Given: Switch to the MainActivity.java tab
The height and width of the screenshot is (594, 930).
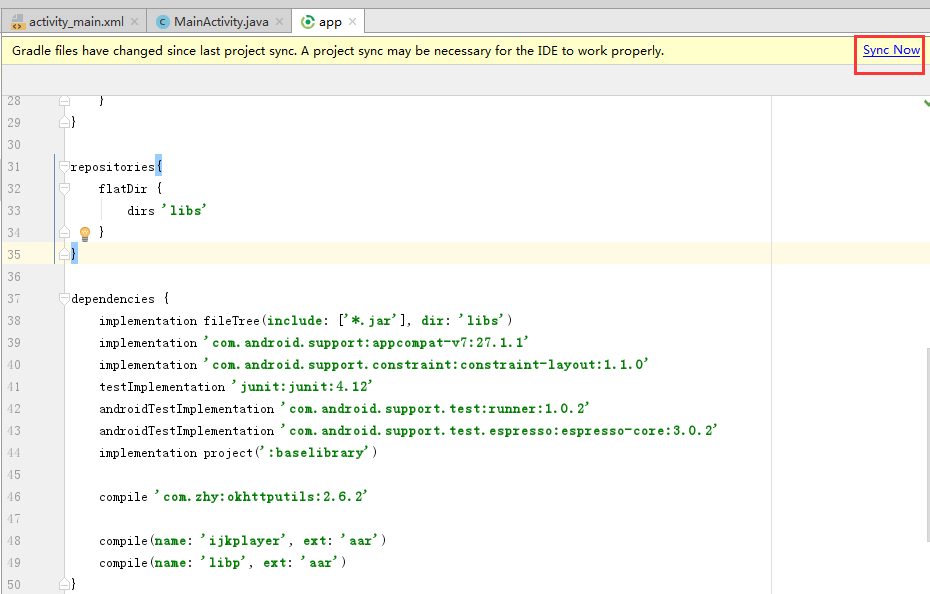Looking at the screenshot, I should (221, 22).
